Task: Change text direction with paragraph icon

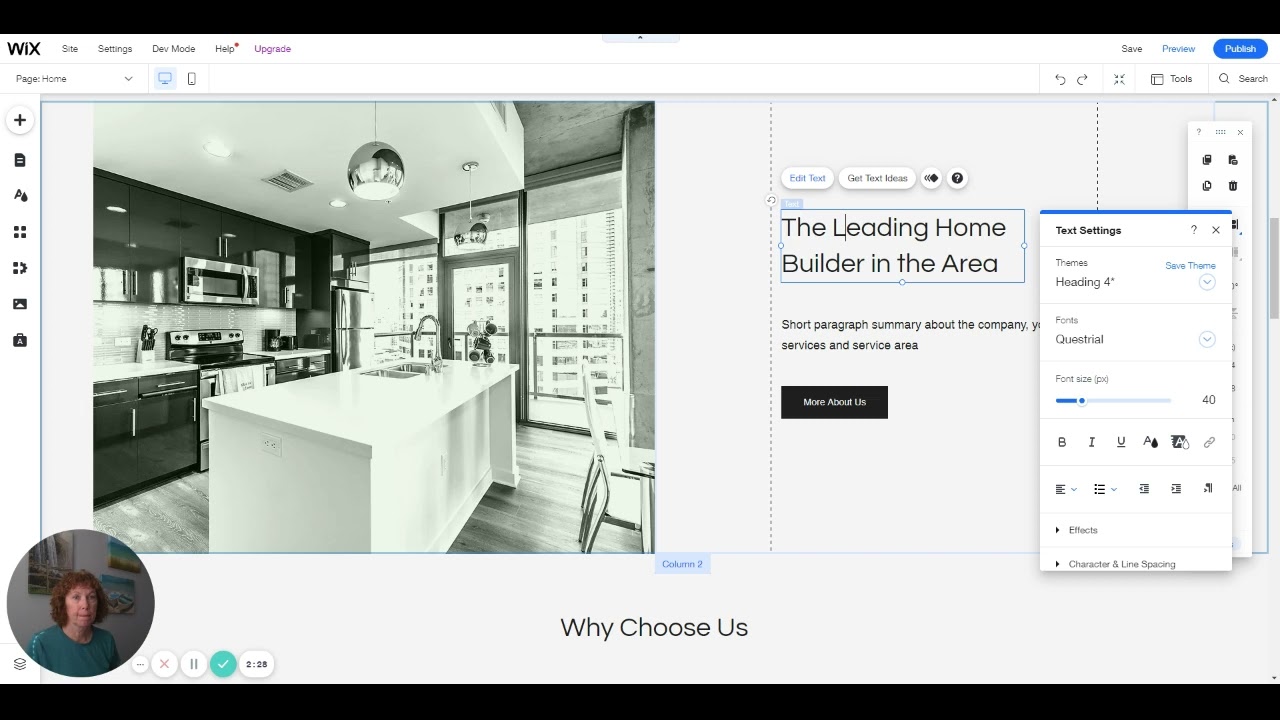Action: [x=1208, y=489]
